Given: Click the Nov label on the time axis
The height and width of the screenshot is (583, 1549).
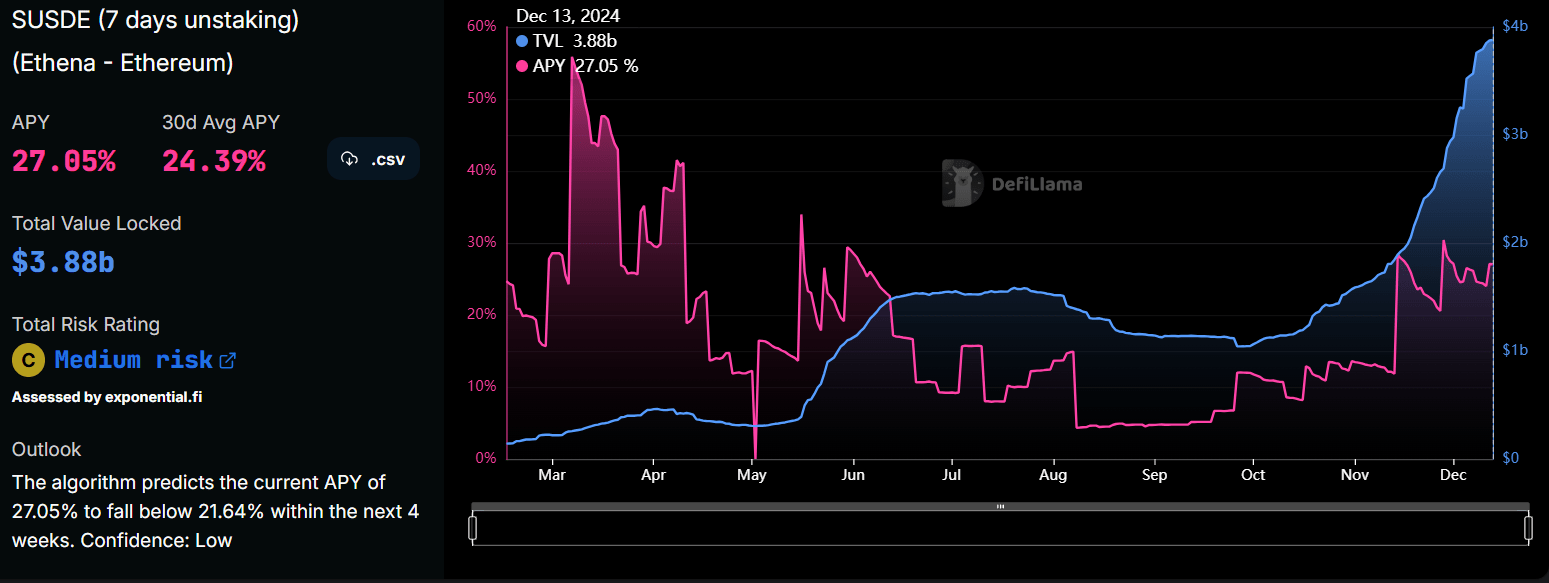Looking at the screenshot, I should 1355,475.
